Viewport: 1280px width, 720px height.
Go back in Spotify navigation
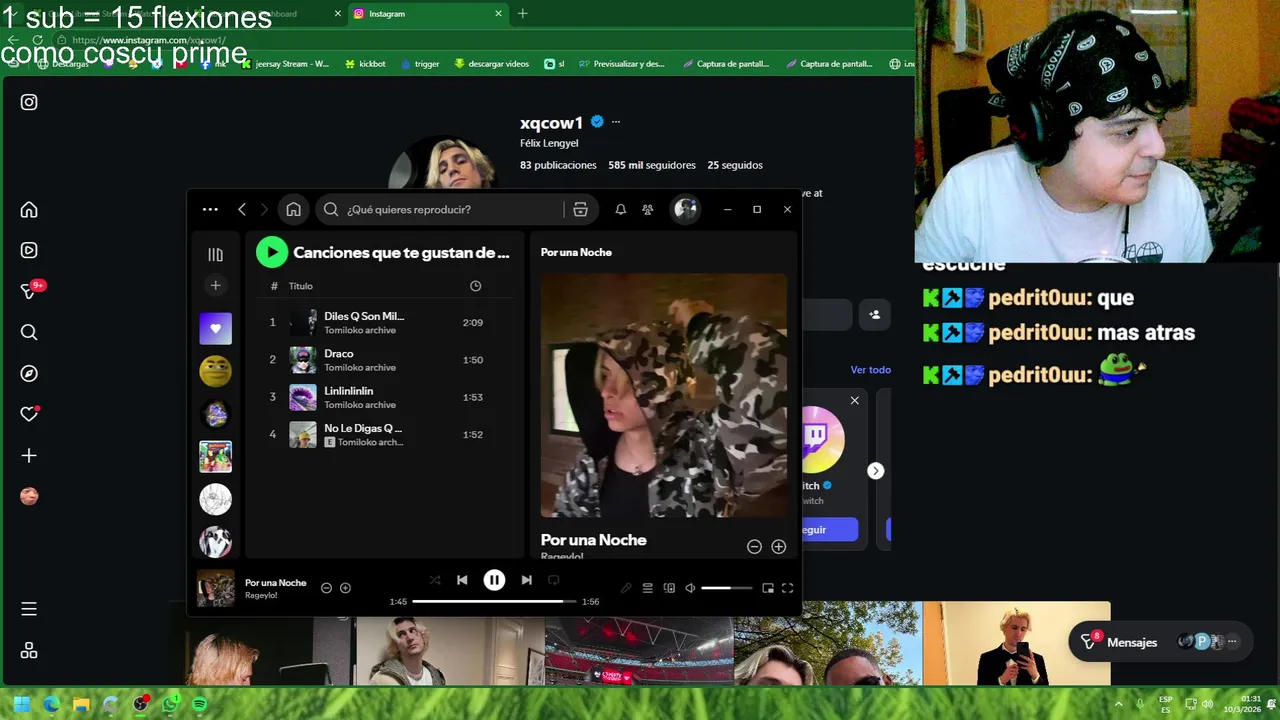[x=242, y=209]
